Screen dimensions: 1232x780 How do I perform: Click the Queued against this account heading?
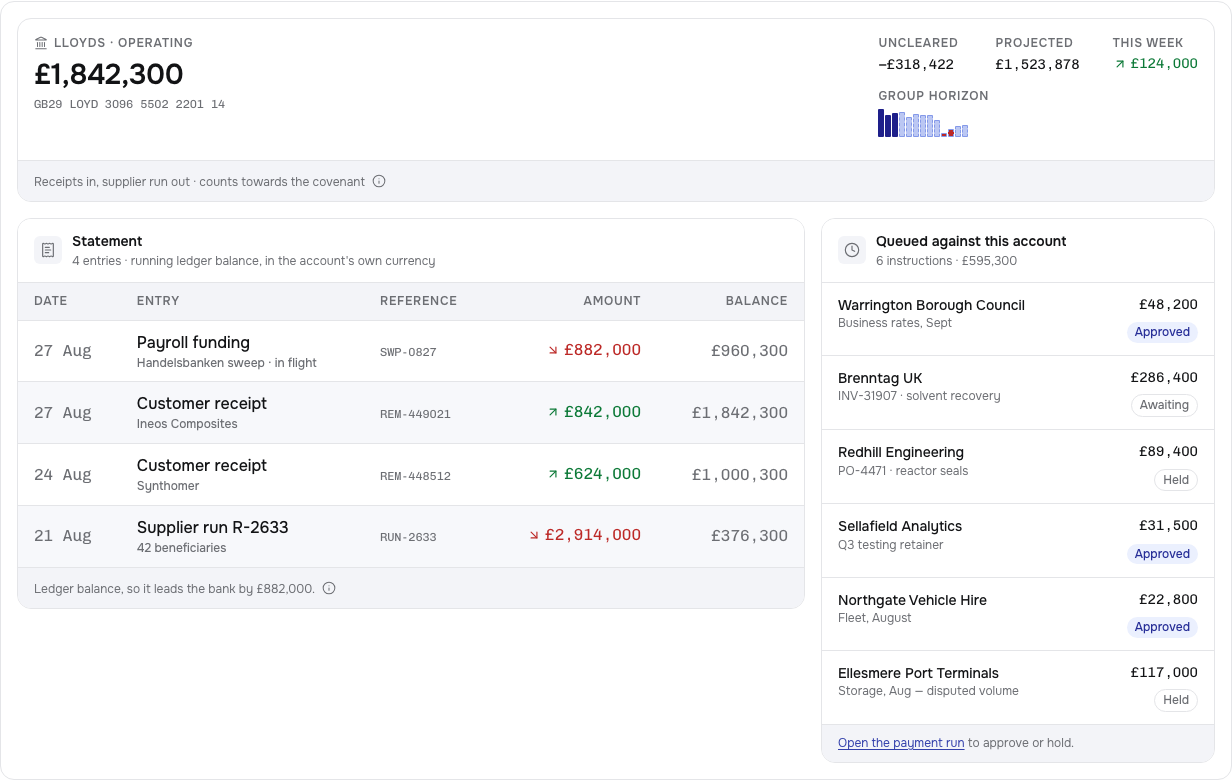click(971, 241)
